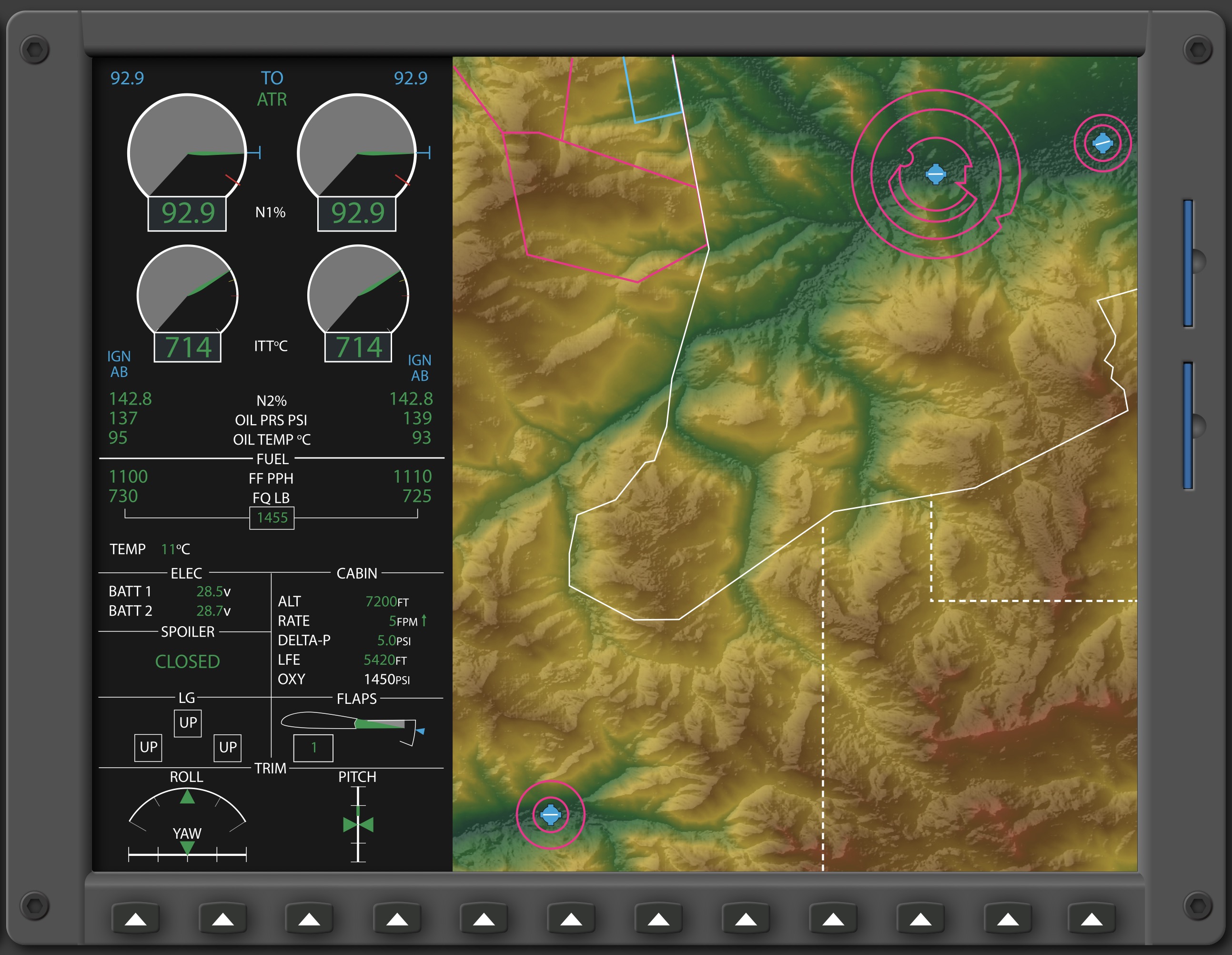Click the waypoint icon at bottom-left of map
The image size is (1232, 955).
550,814
